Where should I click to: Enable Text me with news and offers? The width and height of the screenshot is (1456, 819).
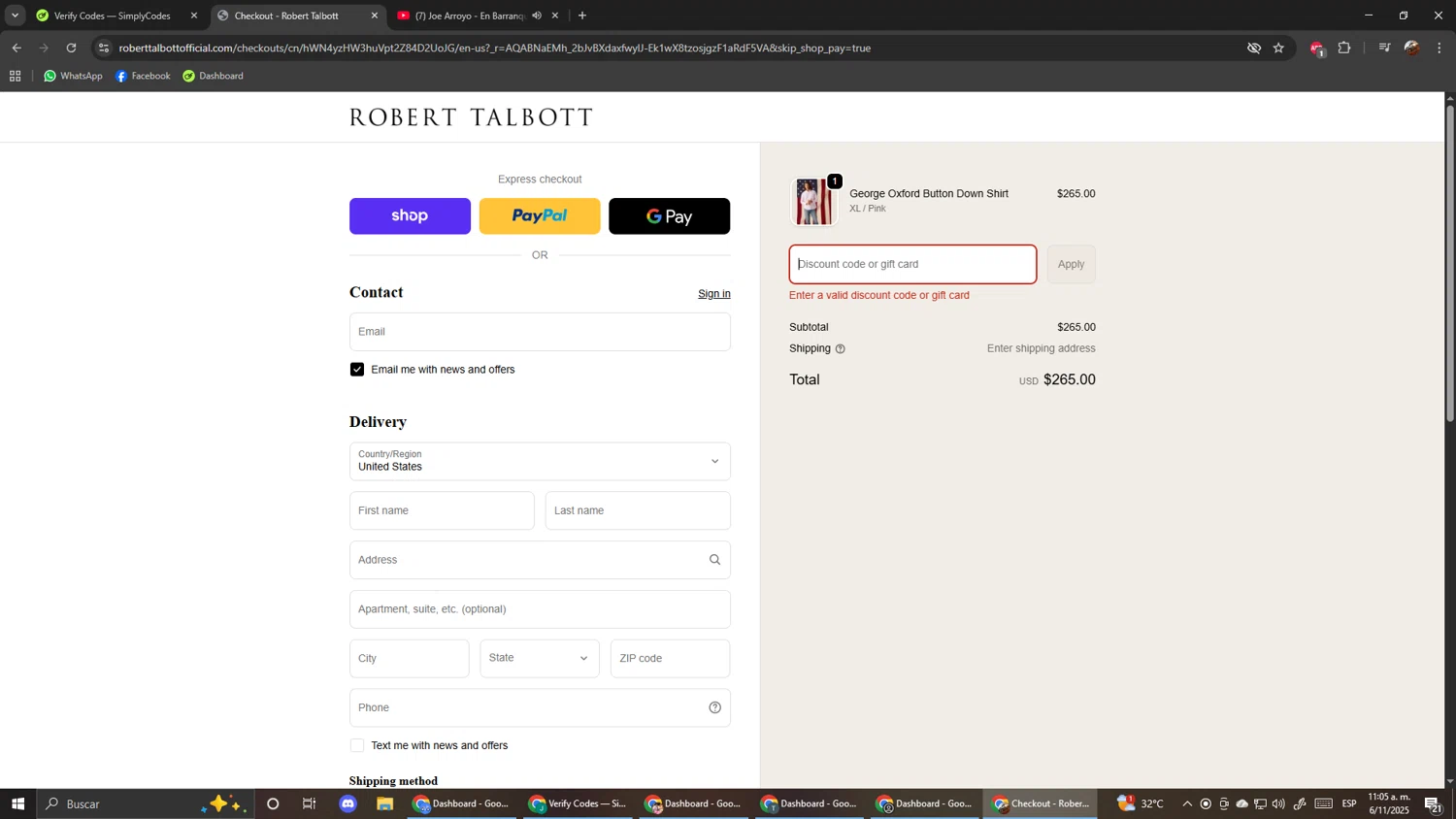click(x=357, y=745)
